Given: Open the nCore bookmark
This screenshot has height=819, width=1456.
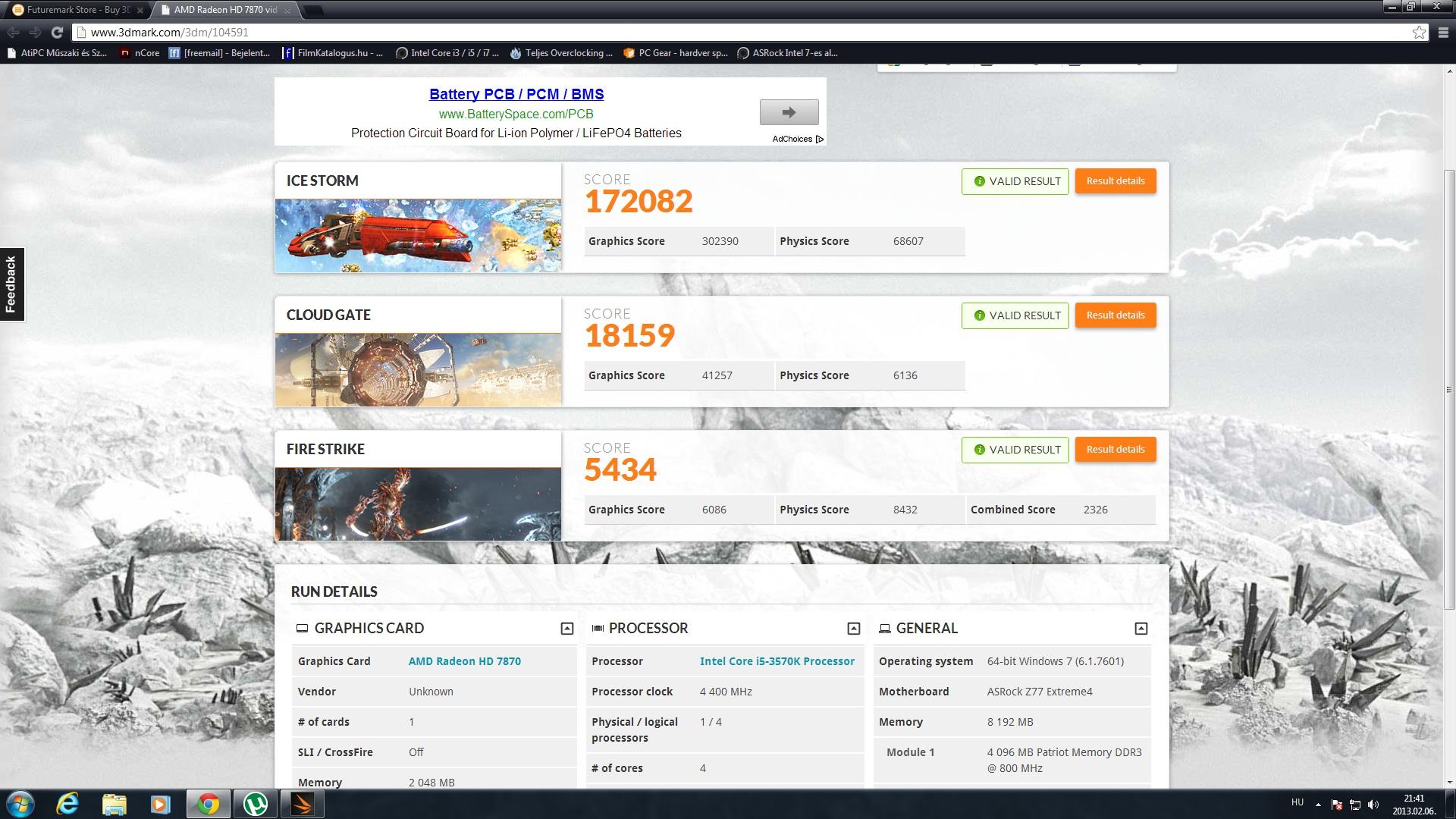Looking at the screenshot, I should coord(140,53).
